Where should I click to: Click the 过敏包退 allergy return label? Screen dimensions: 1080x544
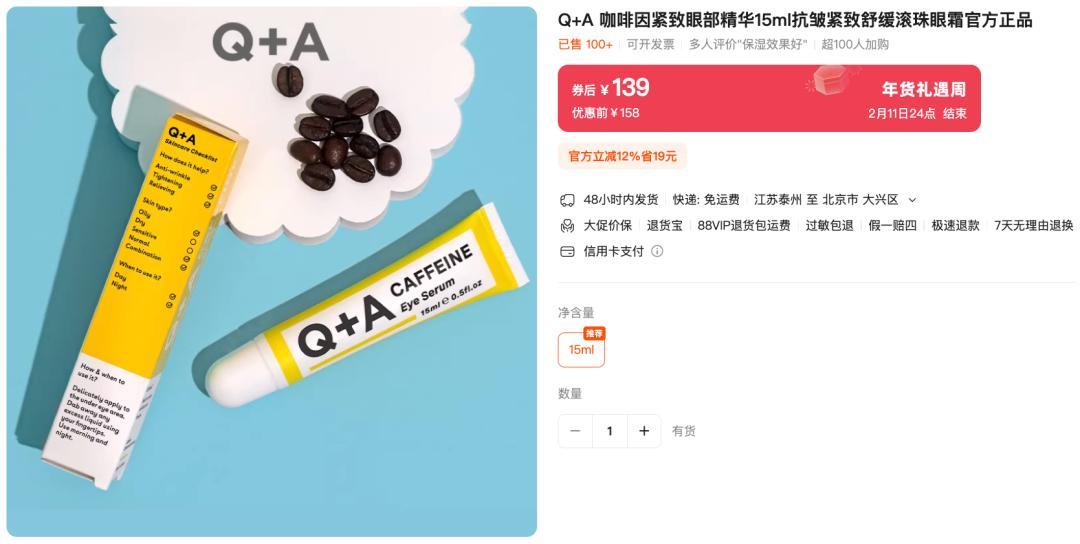(x=829, y=226)
